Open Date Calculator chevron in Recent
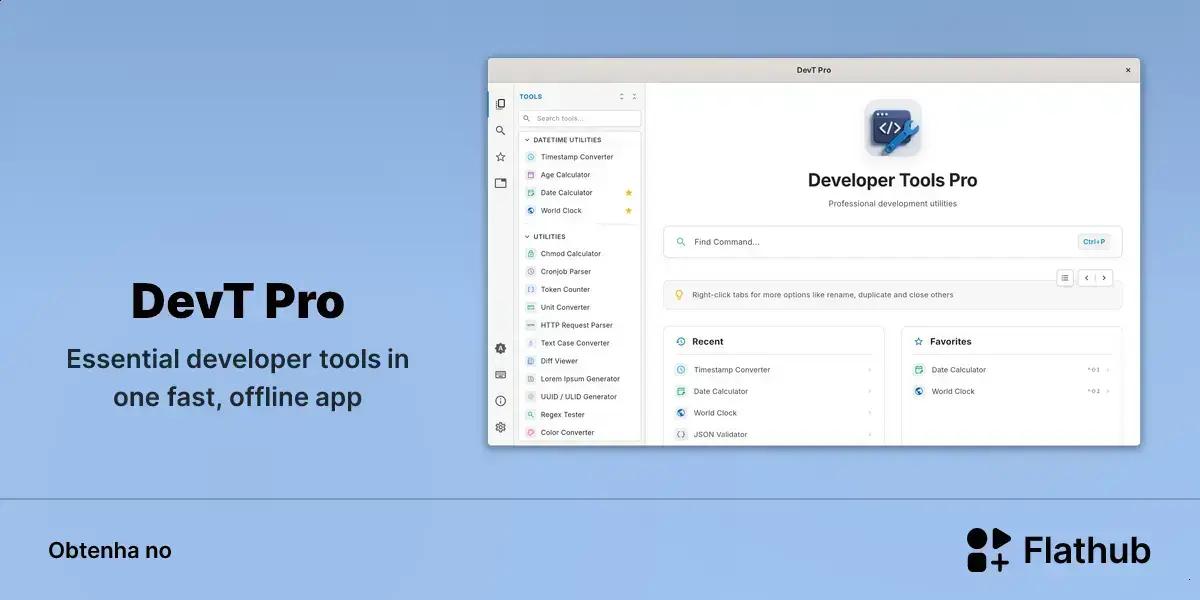This screenshot has width=1200, height=600. [x=869, y=392]
